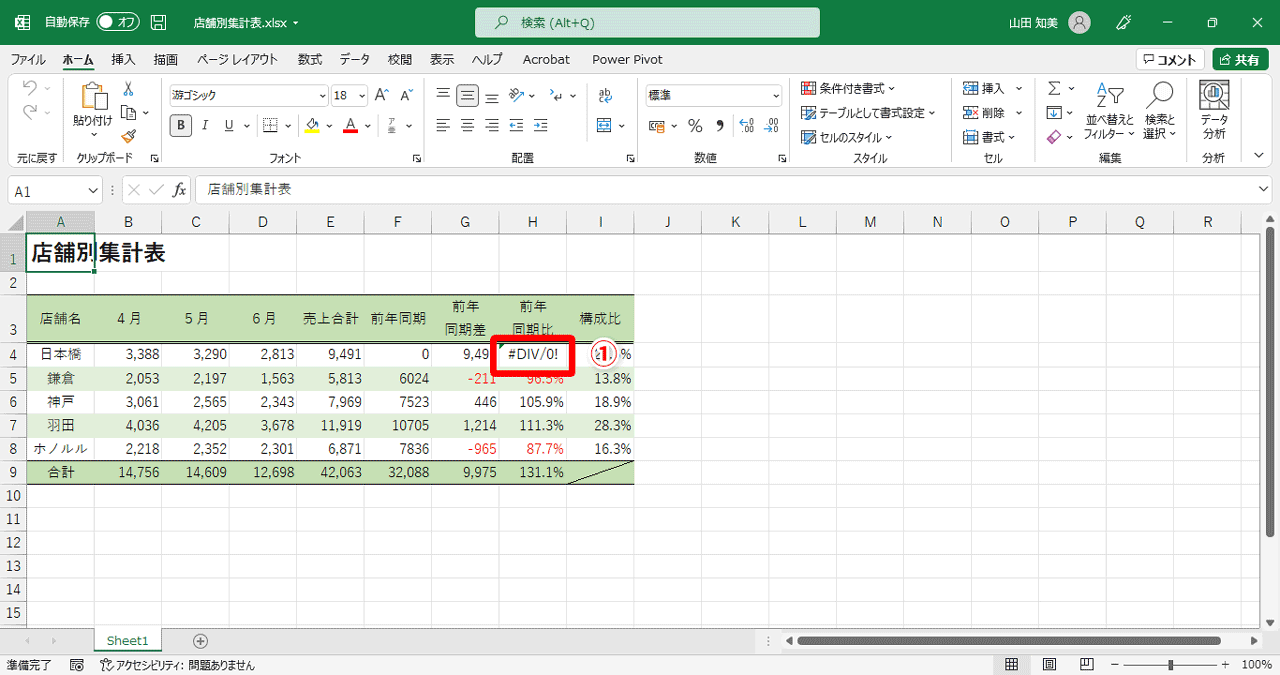1280x675 pixels.
Task: Click the 共有 share button
Action: pos(1240,58)
